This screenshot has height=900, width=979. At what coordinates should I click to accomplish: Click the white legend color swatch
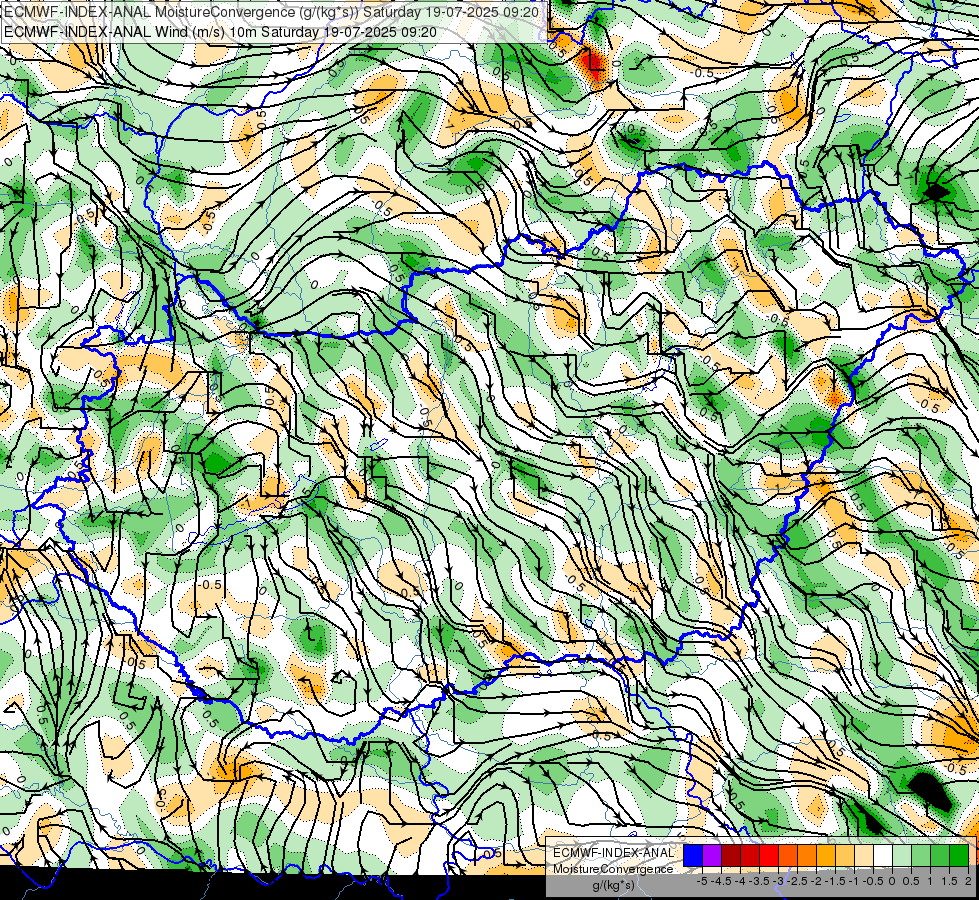coord(883,855)
